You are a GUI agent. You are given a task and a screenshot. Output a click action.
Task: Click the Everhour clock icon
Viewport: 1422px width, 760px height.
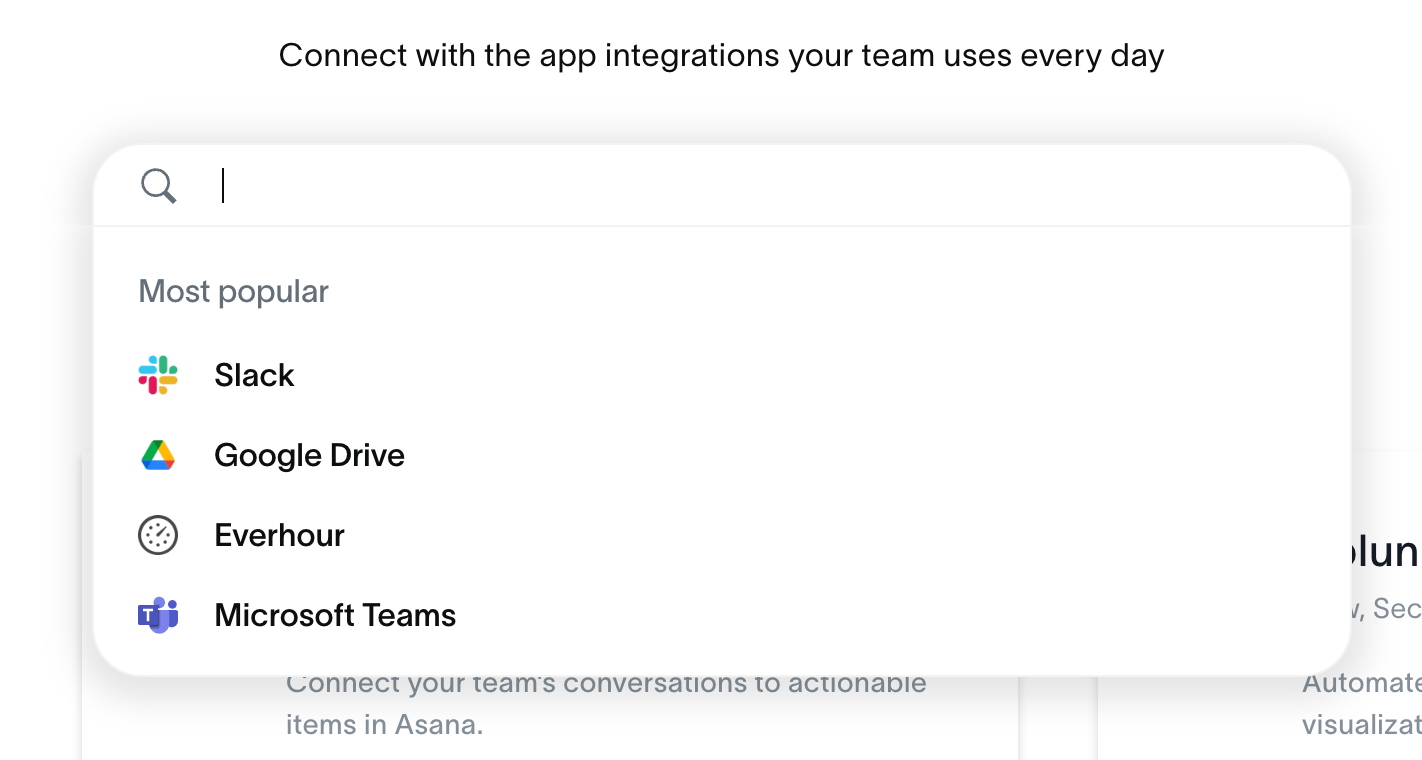tap(158, 535)
